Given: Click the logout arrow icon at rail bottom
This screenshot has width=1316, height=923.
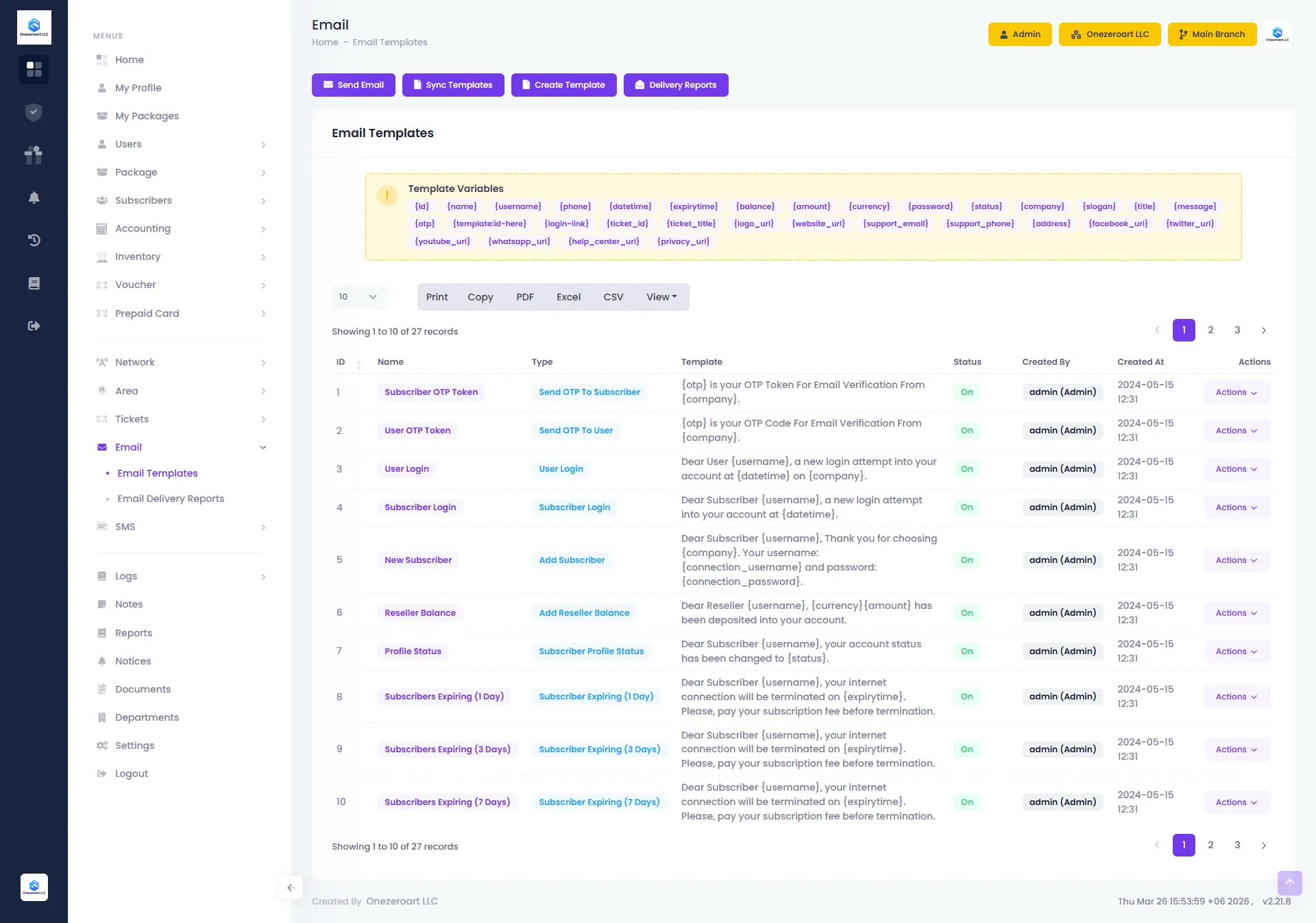Looking at the screenshot, I should pos(34,326).
